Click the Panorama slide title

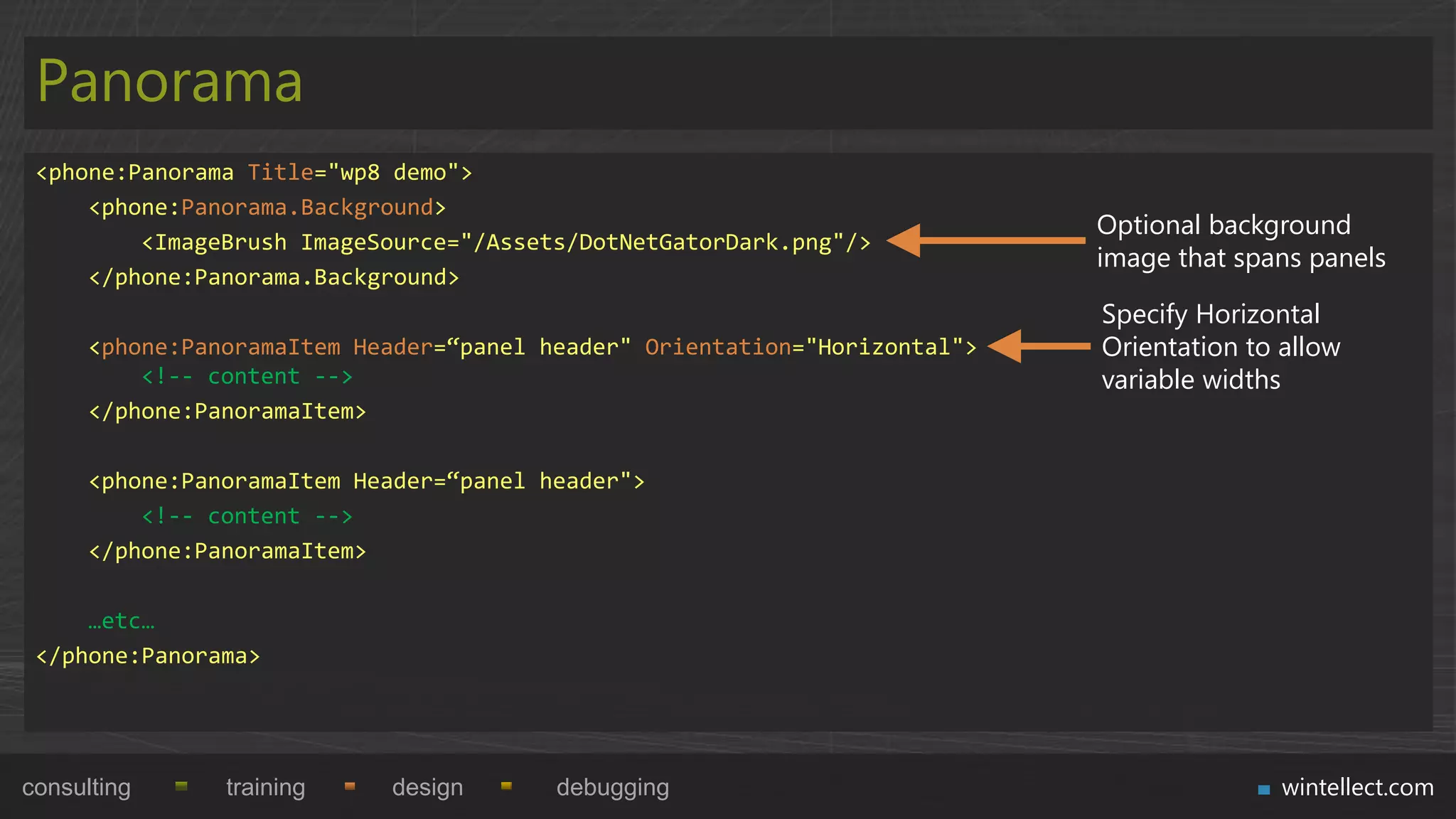[170, 82]
